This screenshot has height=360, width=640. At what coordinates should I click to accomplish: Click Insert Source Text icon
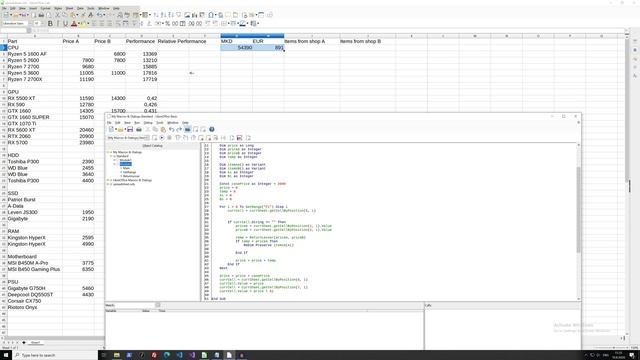[x=232, y=138]
